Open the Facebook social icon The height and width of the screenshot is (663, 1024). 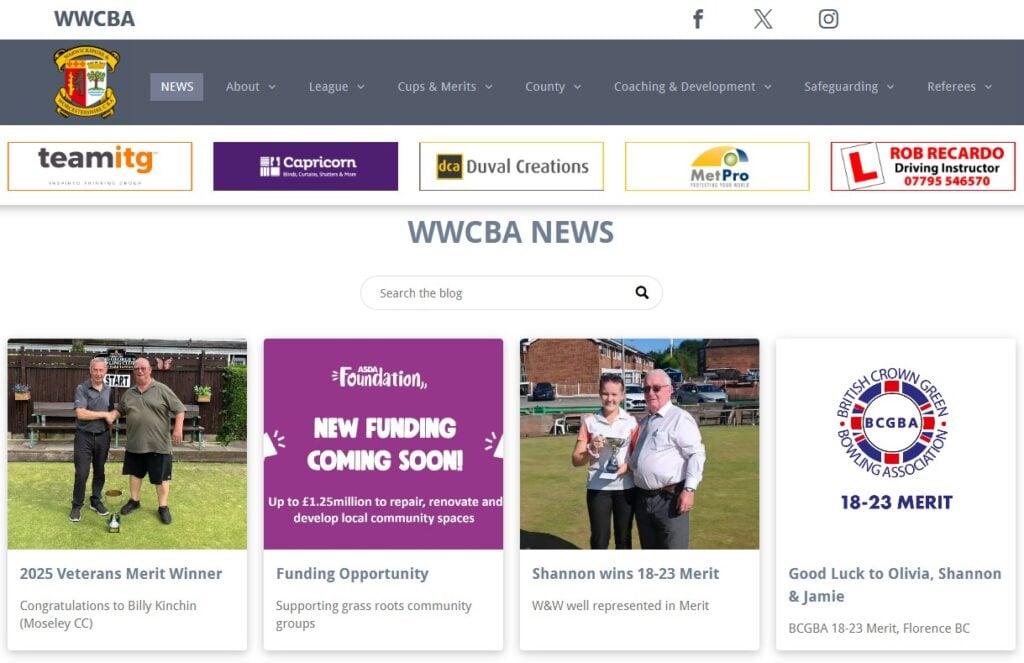click(x=697, y=19)
